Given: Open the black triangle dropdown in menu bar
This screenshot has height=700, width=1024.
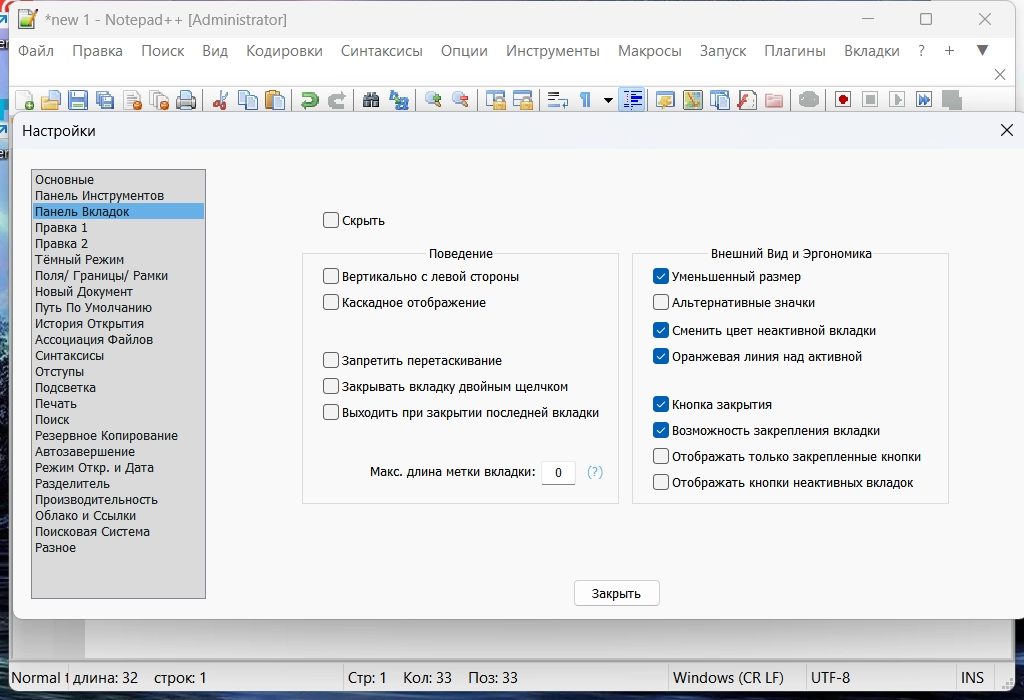Looking at the screenshot, I should 982,51.
